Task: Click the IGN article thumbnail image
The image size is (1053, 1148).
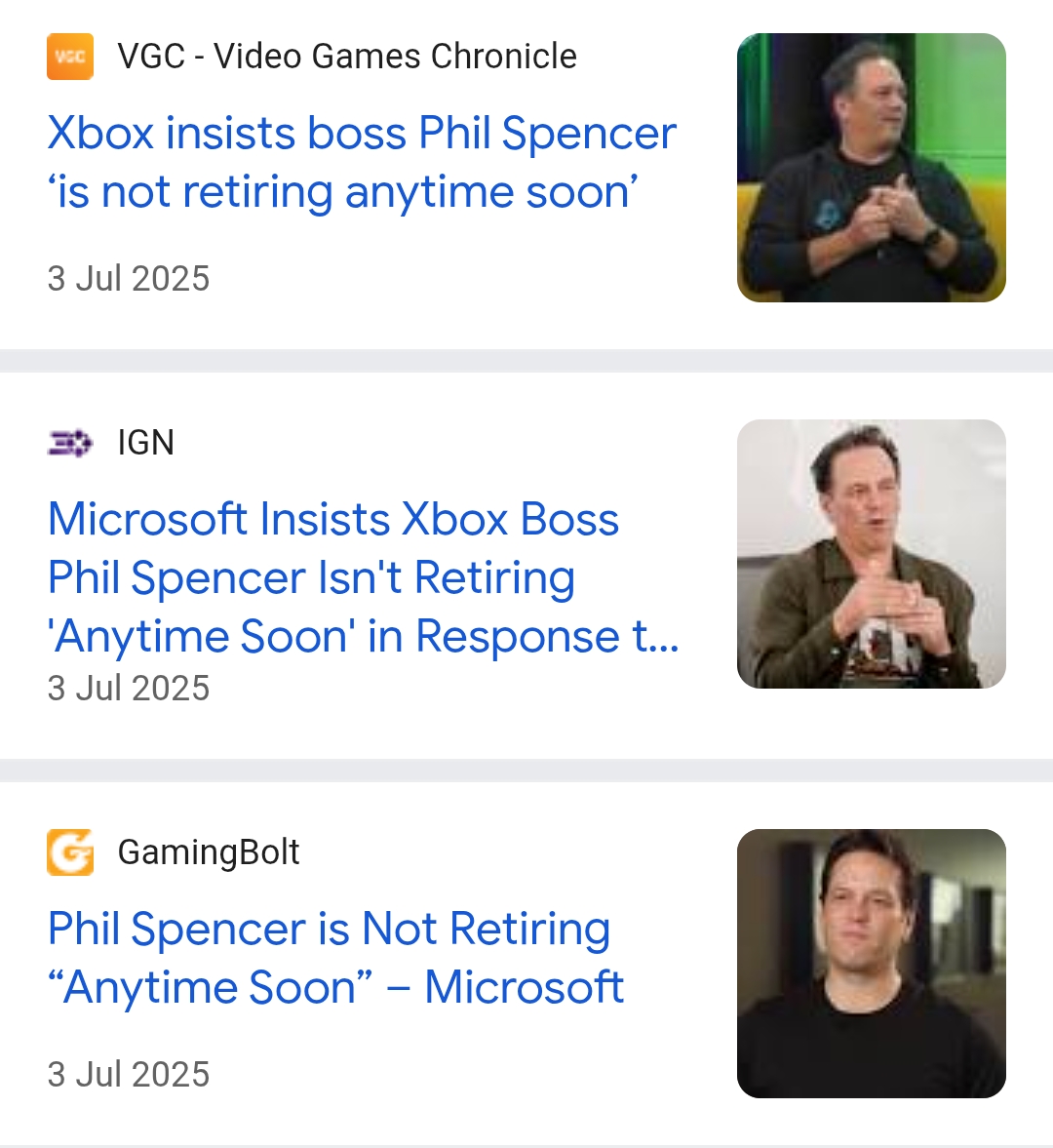Action: (x=871, y=554)
